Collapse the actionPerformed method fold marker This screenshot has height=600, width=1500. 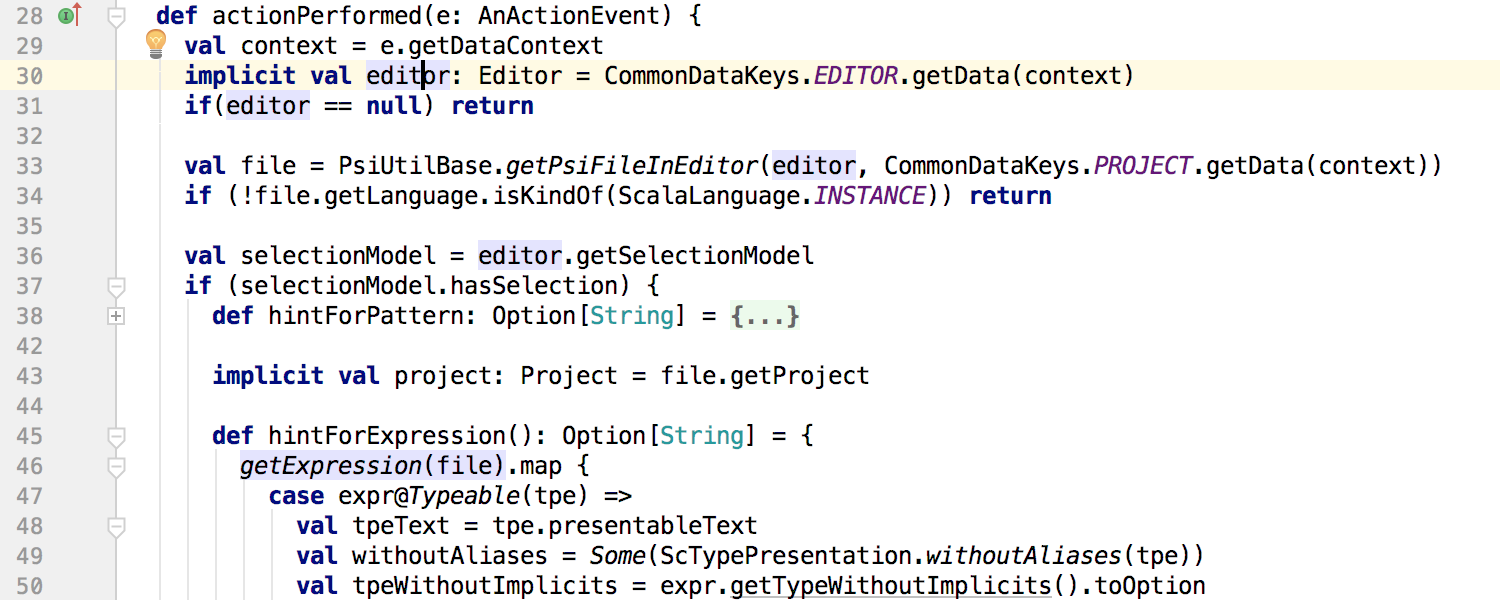[x=117, y=16]
